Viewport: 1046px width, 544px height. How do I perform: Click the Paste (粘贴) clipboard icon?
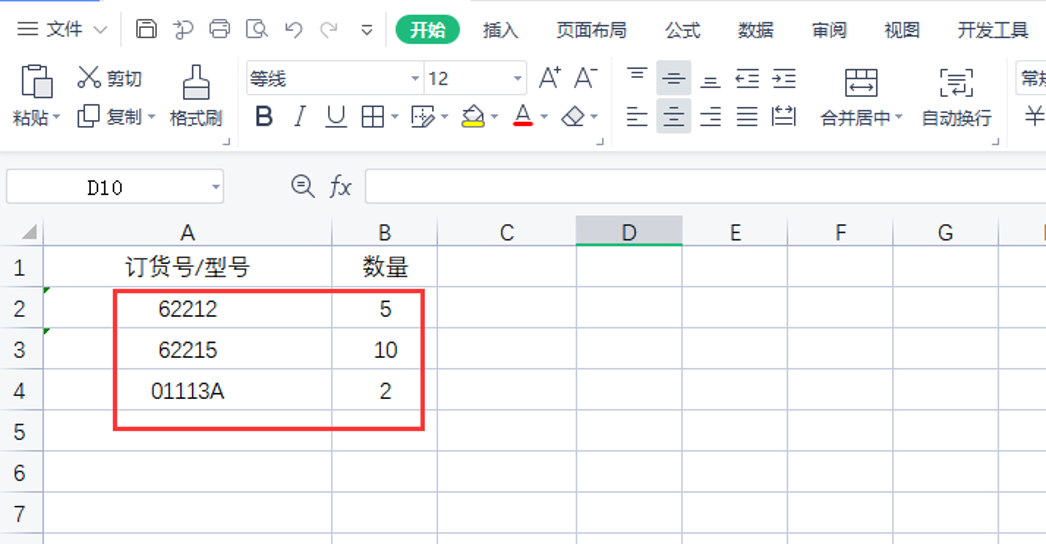tap(36, 82)
